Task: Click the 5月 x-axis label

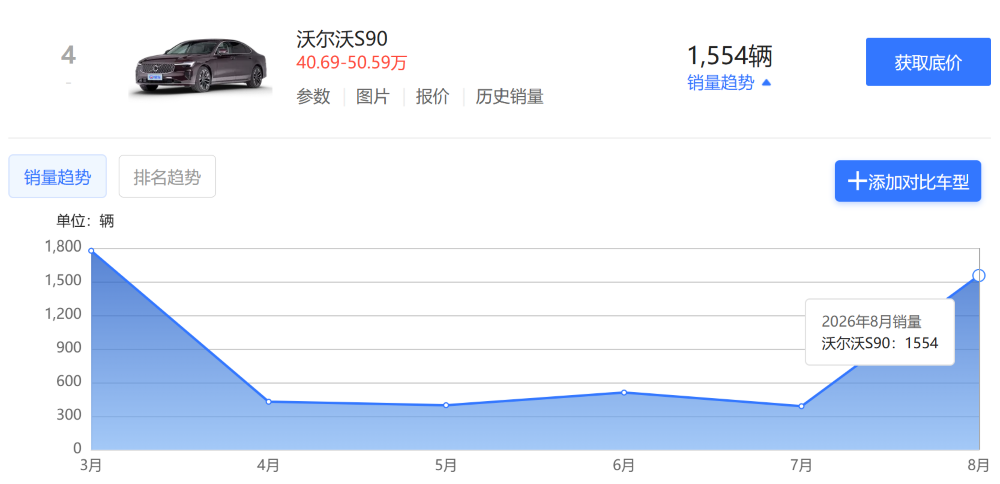Action: point(446,466)
